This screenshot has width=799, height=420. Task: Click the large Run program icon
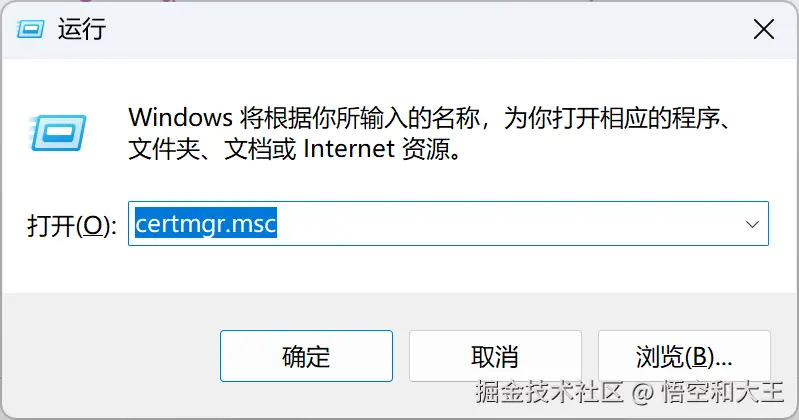[x=58, y=133]
